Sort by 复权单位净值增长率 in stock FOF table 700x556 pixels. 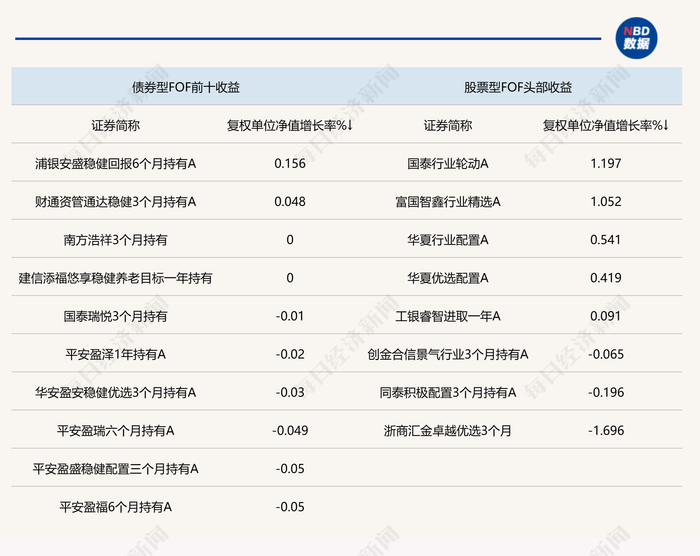tap(605, 125)
